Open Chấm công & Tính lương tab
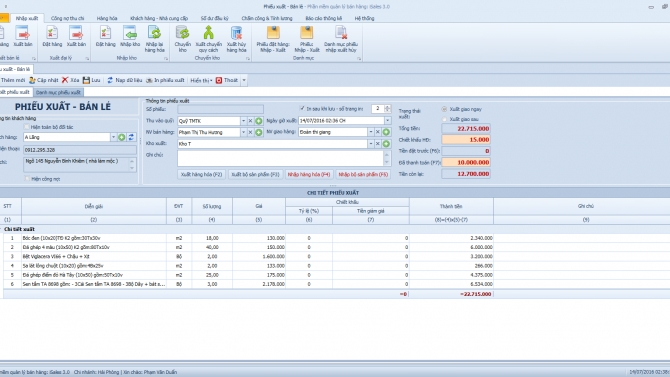This screenshot has height=377, width=670. [x=267, y=18]
